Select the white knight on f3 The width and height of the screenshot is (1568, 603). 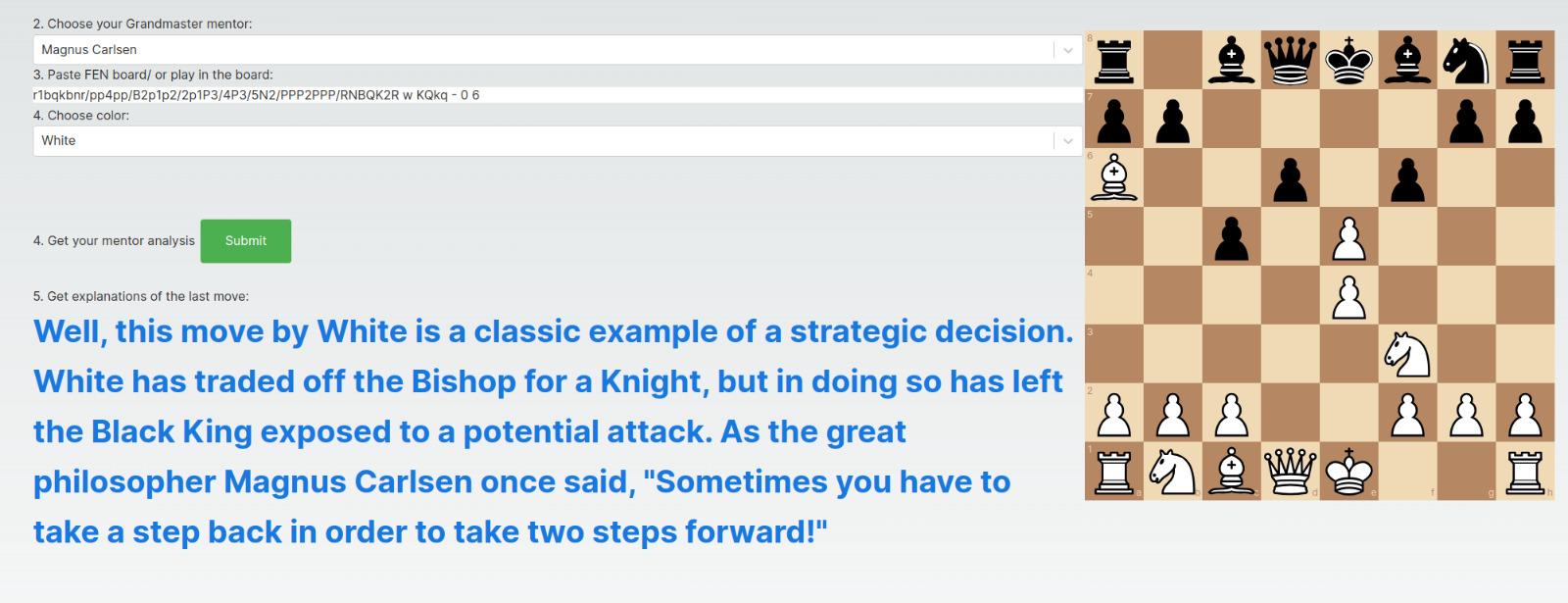pyautogui.click(x=1408, y=354)
